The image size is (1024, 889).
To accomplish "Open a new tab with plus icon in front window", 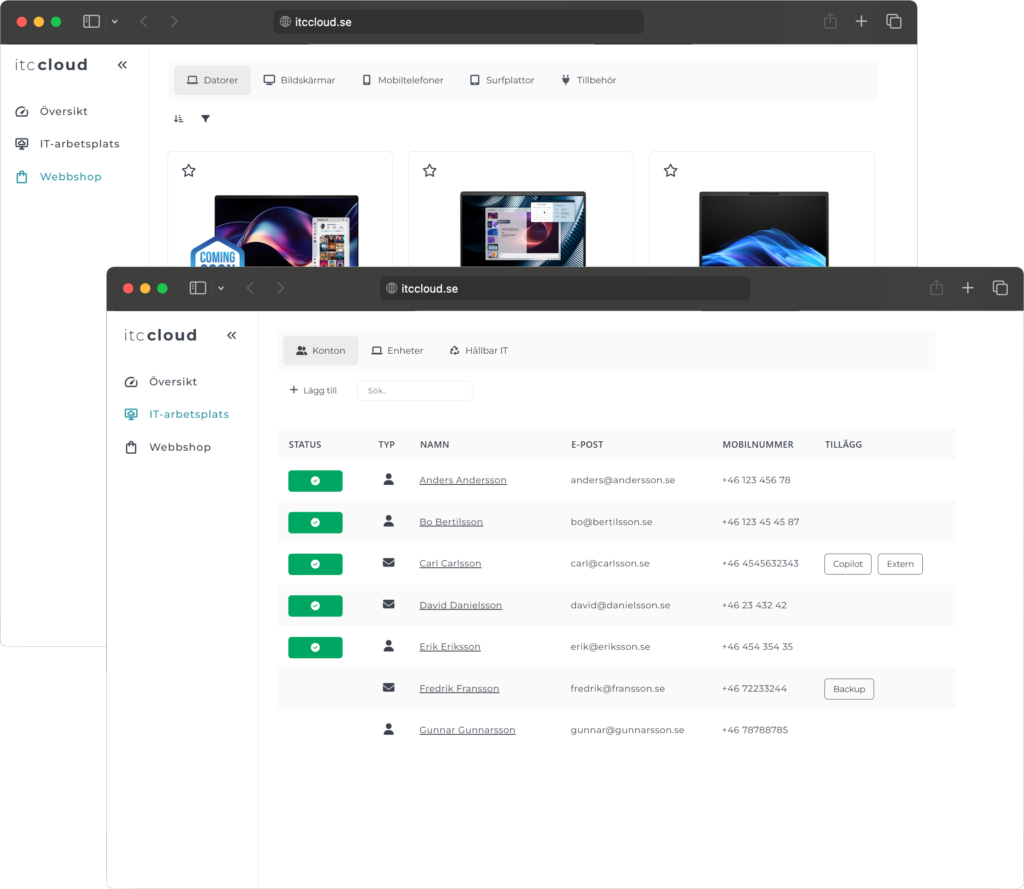I will click(967, 288).
